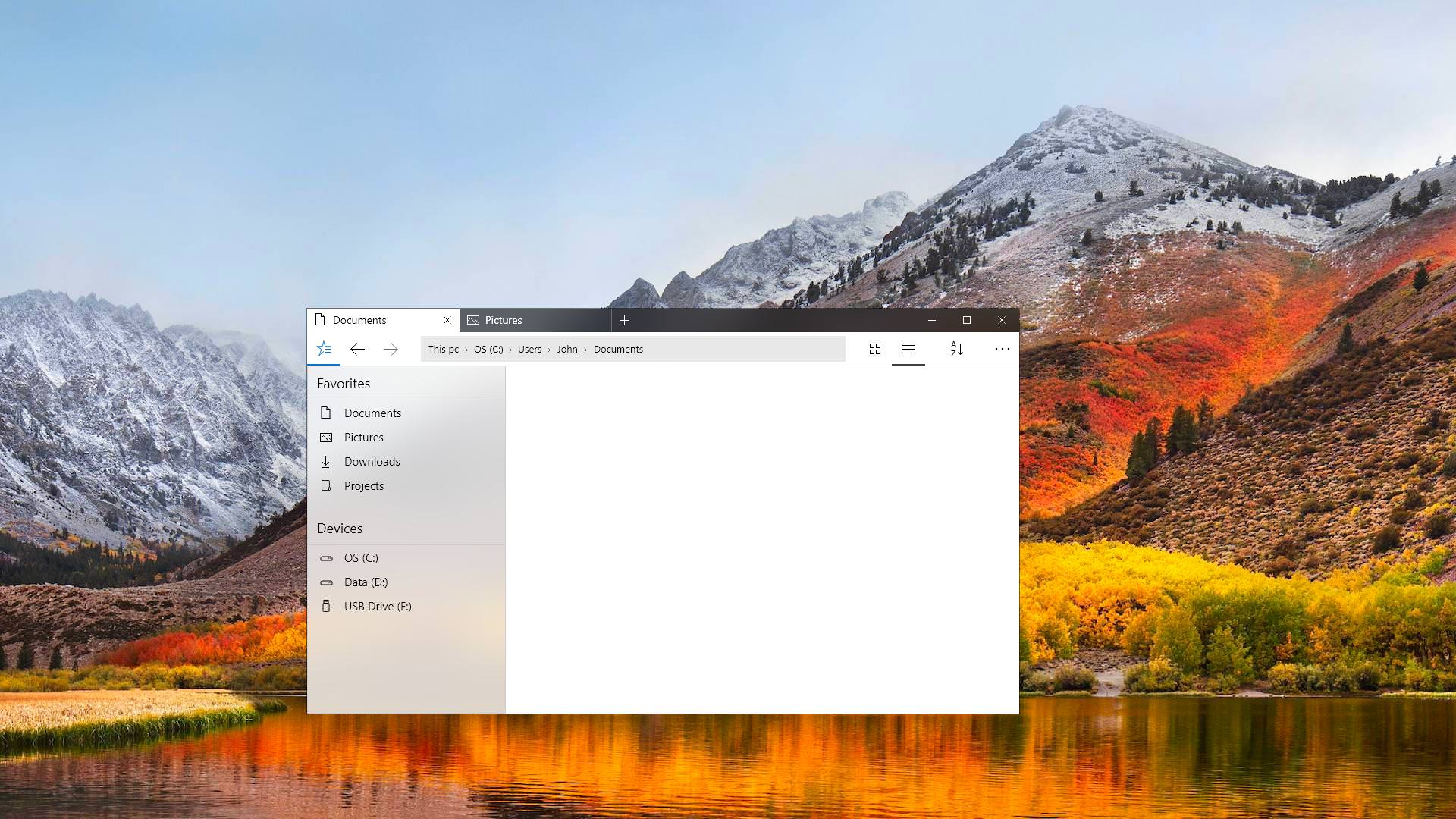Switch to grid view layout
1456x819 pixels.
click(874, 349)
